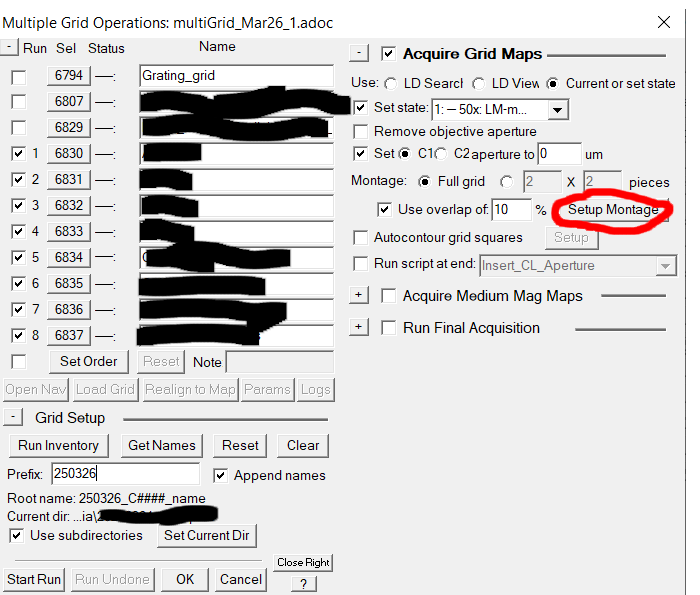Collapse the Acquire Grid Maps section
The height and width of the screenshot is (595, 700).
click(x=359, y=53)
